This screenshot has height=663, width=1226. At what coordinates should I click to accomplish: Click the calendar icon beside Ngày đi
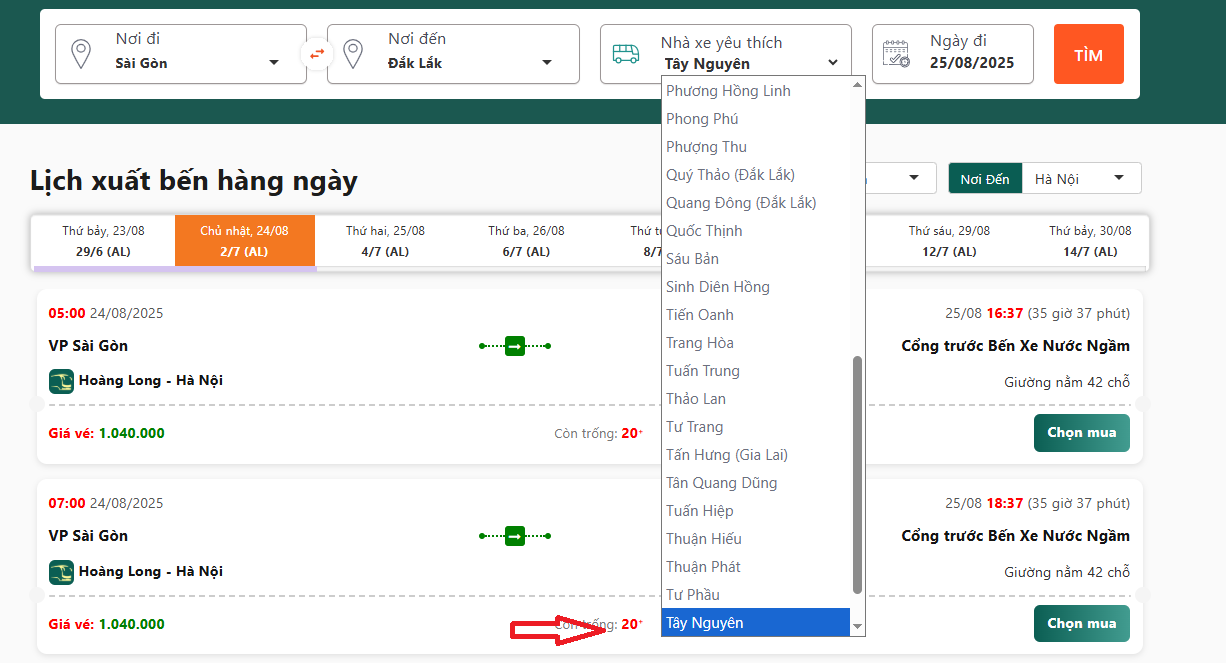pyautogui.click(x=896, y=53)
